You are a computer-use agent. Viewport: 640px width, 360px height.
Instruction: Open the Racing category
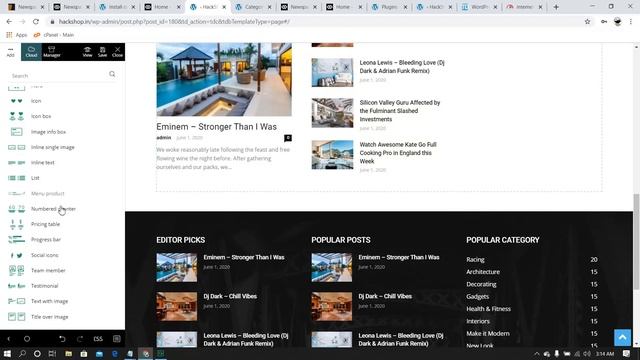pyautogui.click(x=475, y=260)
